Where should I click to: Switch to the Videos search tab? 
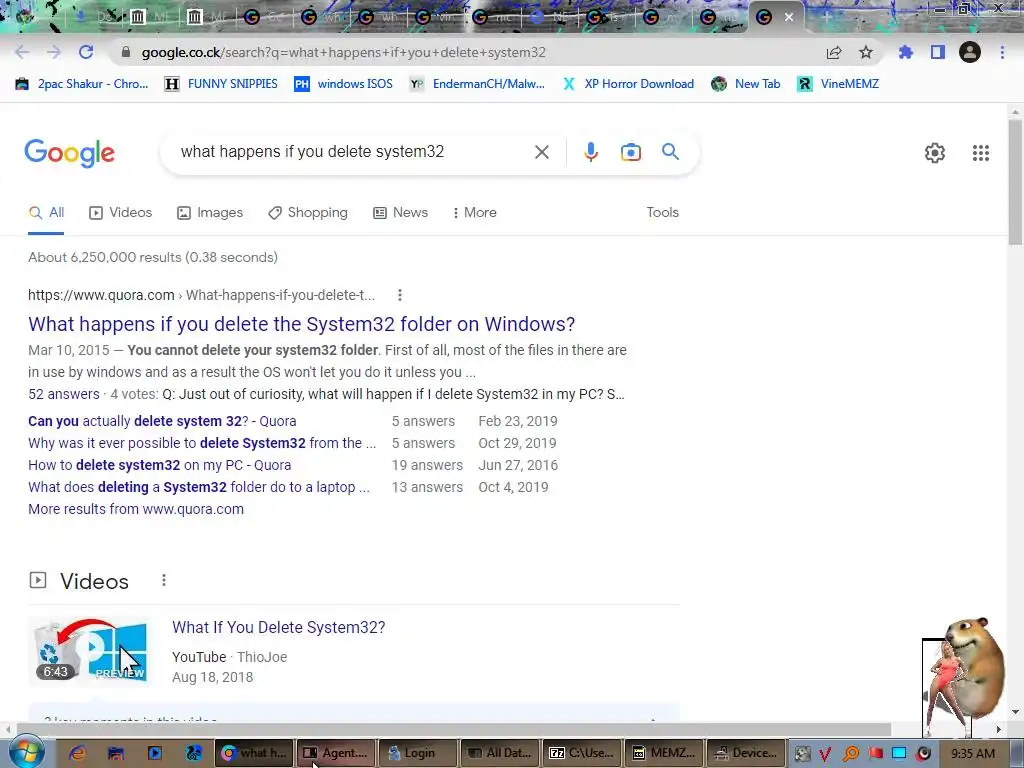[121, 213]
